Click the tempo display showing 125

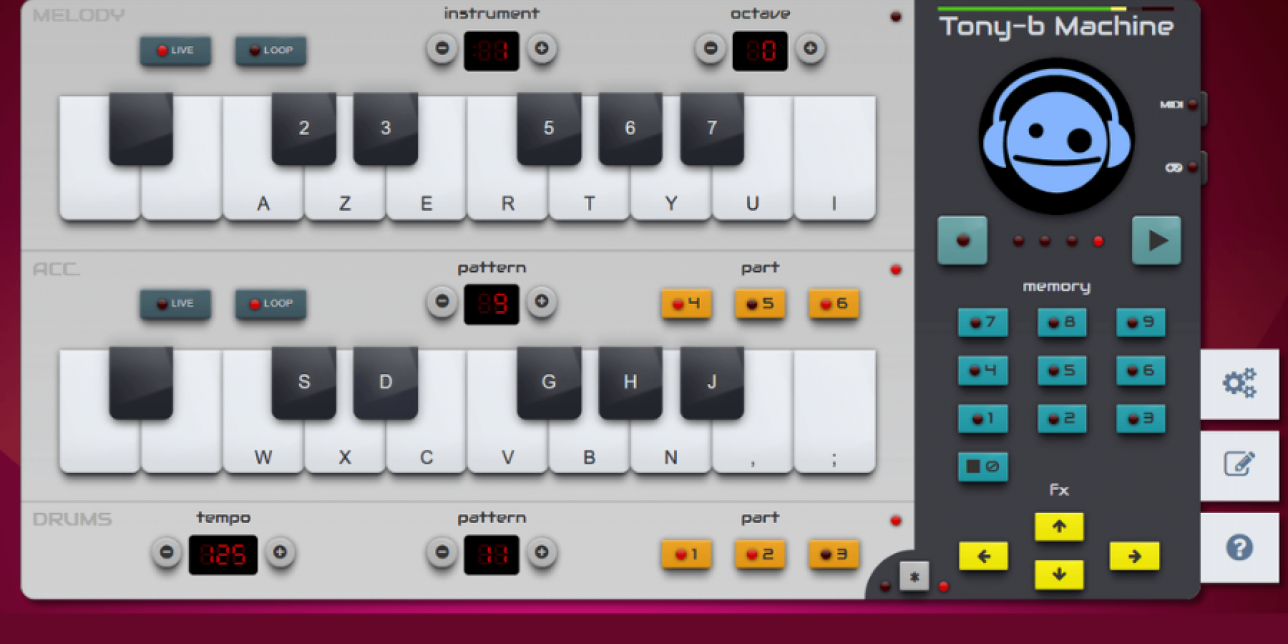coord(223,554)
